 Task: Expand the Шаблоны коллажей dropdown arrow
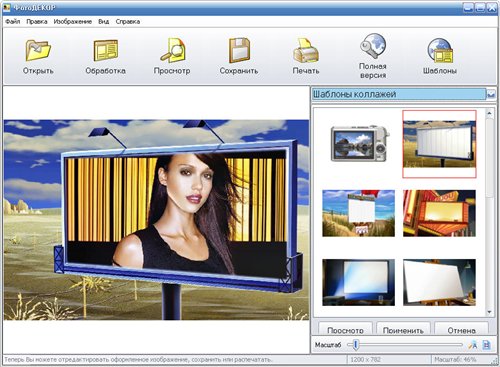[491, 94]
